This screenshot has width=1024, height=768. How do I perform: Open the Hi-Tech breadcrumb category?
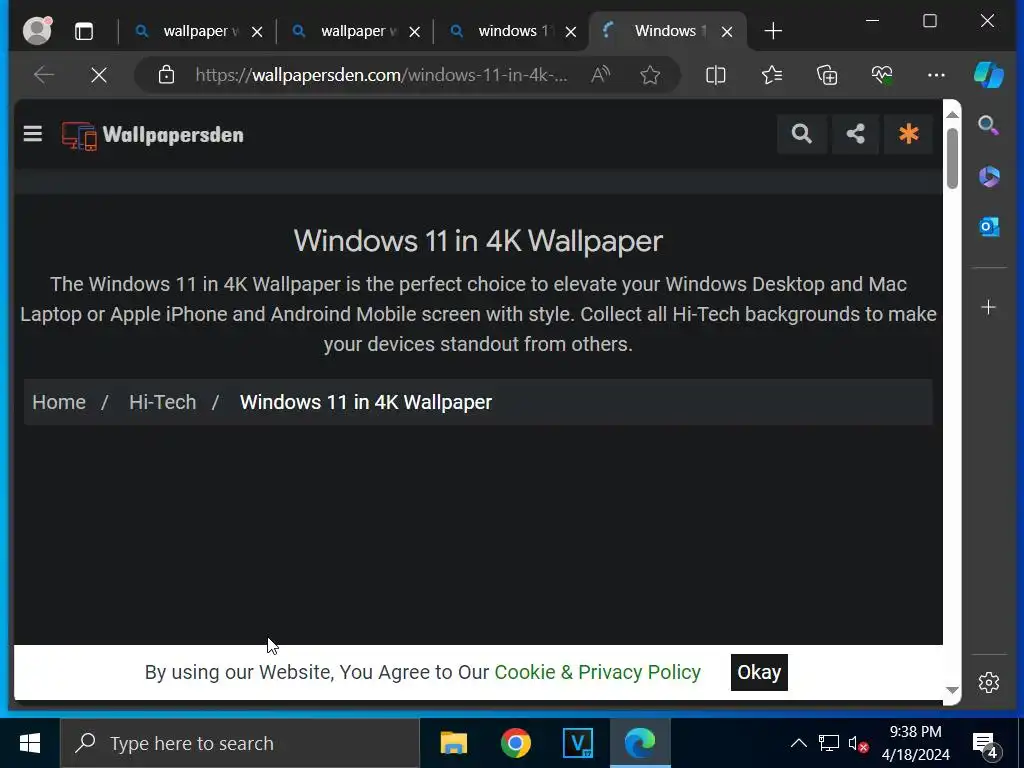163,402
